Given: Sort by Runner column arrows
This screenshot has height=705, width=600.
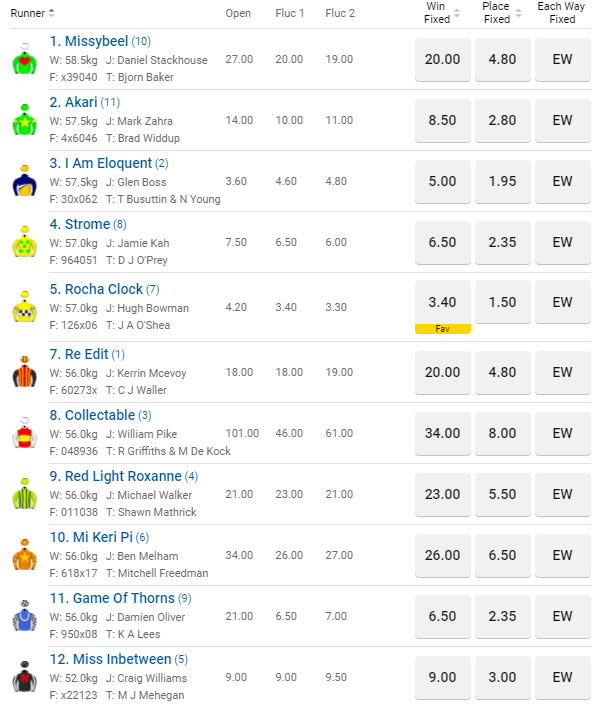Looking at the screenshot, I should pos(52,13).
